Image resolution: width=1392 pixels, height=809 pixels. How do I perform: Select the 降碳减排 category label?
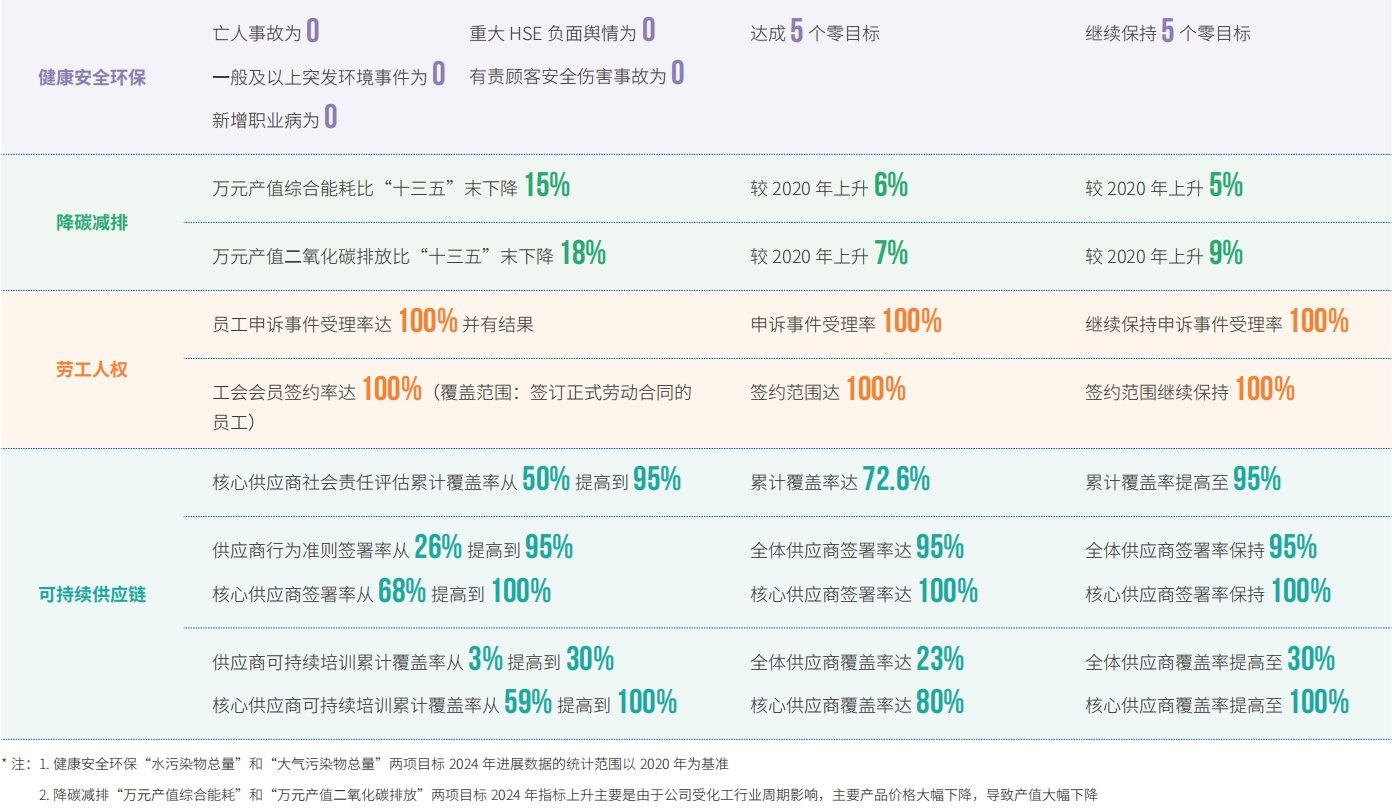(91, 222)
